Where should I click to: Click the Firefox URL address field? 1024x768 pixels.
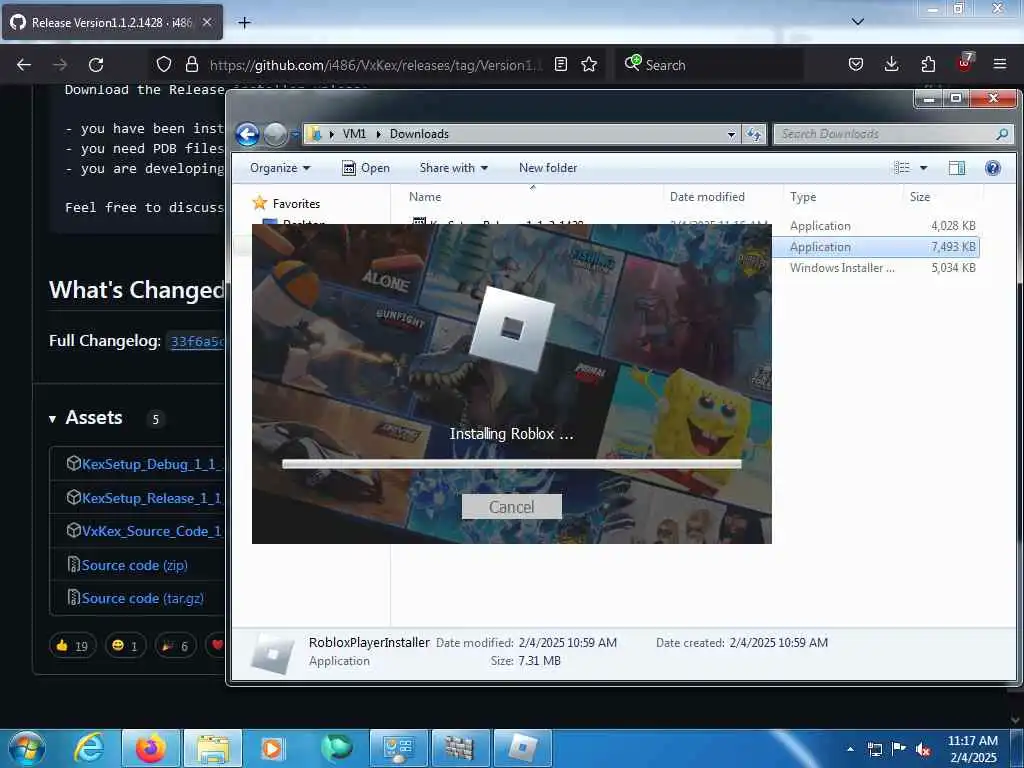376,65
